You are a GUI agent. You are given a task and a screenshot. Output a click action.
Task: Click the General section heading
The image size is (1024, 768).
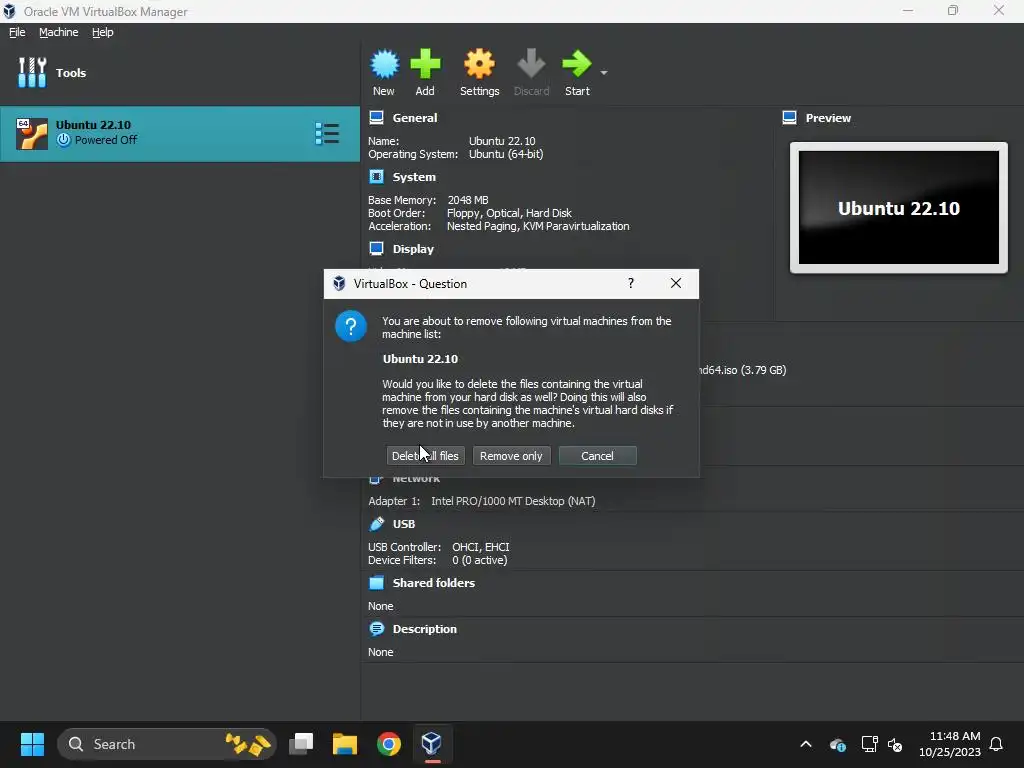click(415, 118)
